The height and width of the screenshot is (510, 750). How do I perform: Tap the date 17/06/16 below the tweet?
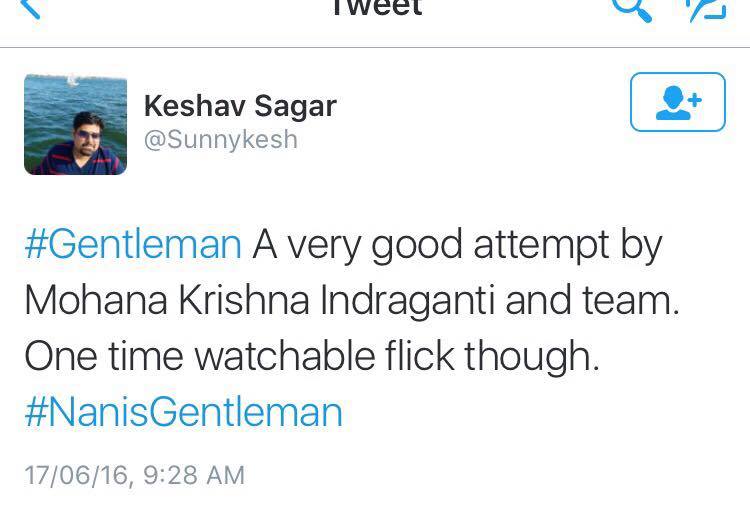(x=77, y=475)
